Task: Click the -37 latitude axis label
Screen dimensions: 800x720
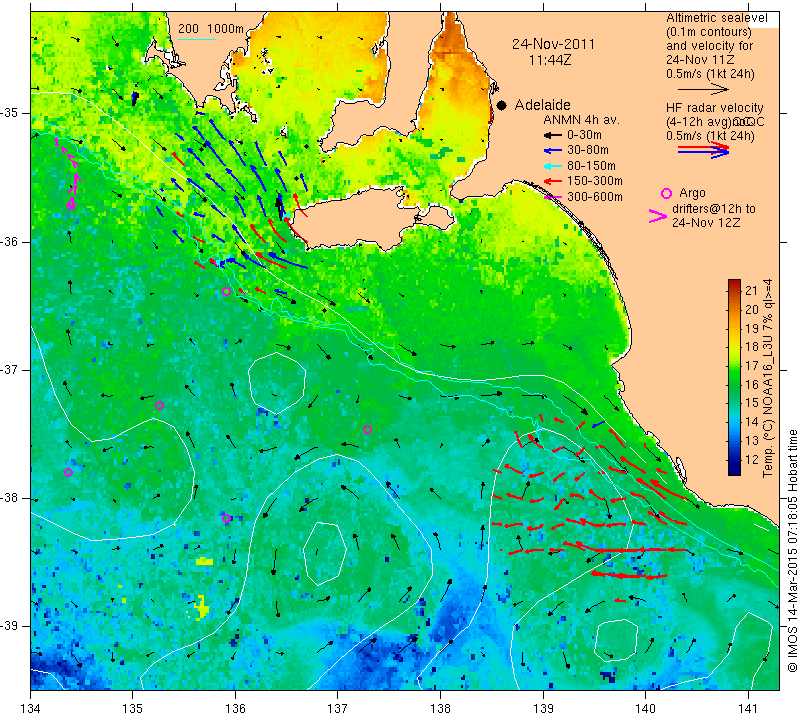Action: pyautogui.click(x=10, y=369)
